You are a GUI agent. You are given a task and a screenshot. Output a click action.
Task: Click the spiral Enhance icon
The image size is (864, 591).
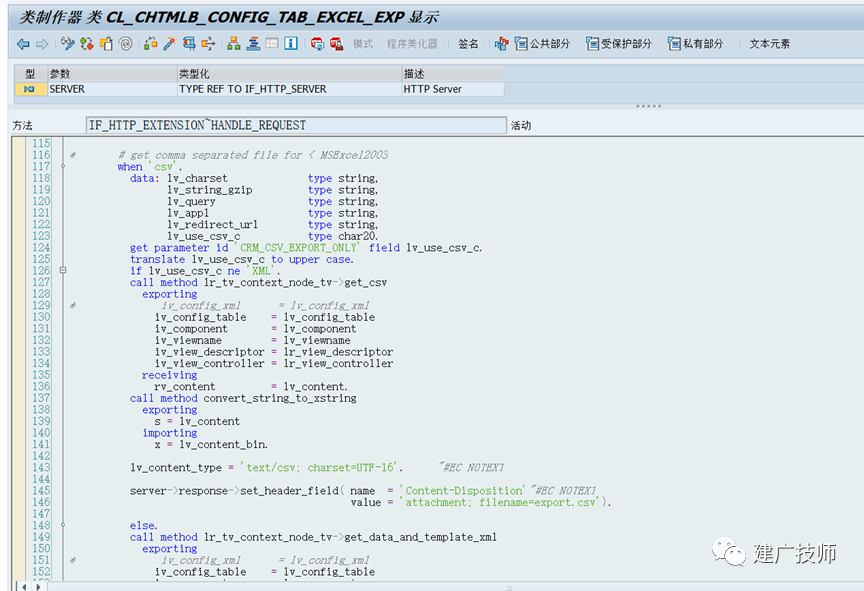tap(126, 44)
